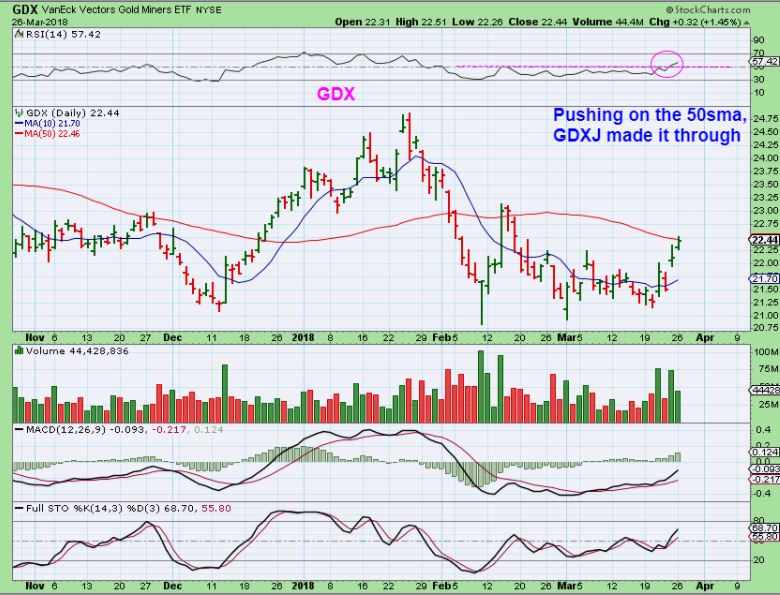Image resolution: width=780 pixels, height=595 pixels.
Task: Click the Feb label on price panel date axis
Action: [x=441, y=337]
